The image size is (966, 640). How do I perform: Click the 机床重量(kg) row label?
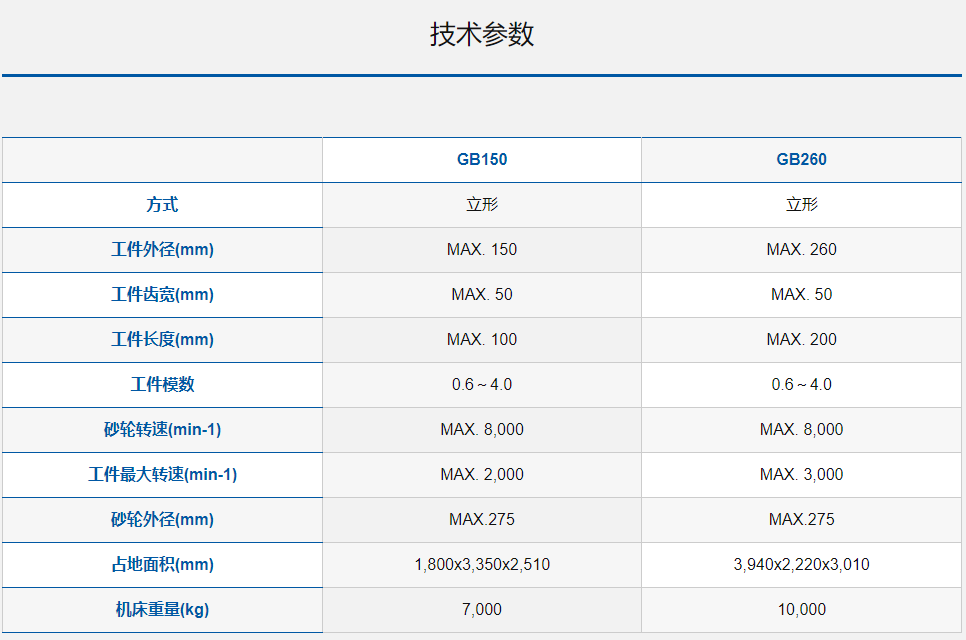point(162,610)
